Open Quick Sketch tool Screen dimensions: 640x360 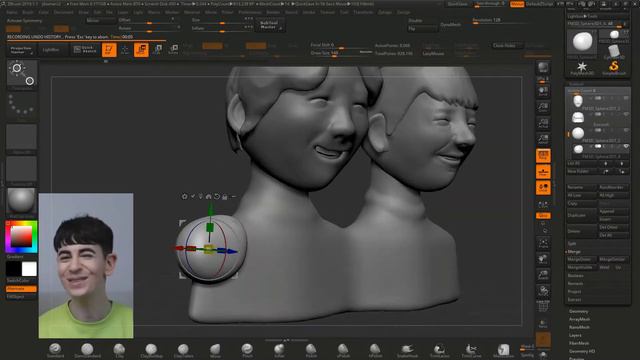[85, 50]
